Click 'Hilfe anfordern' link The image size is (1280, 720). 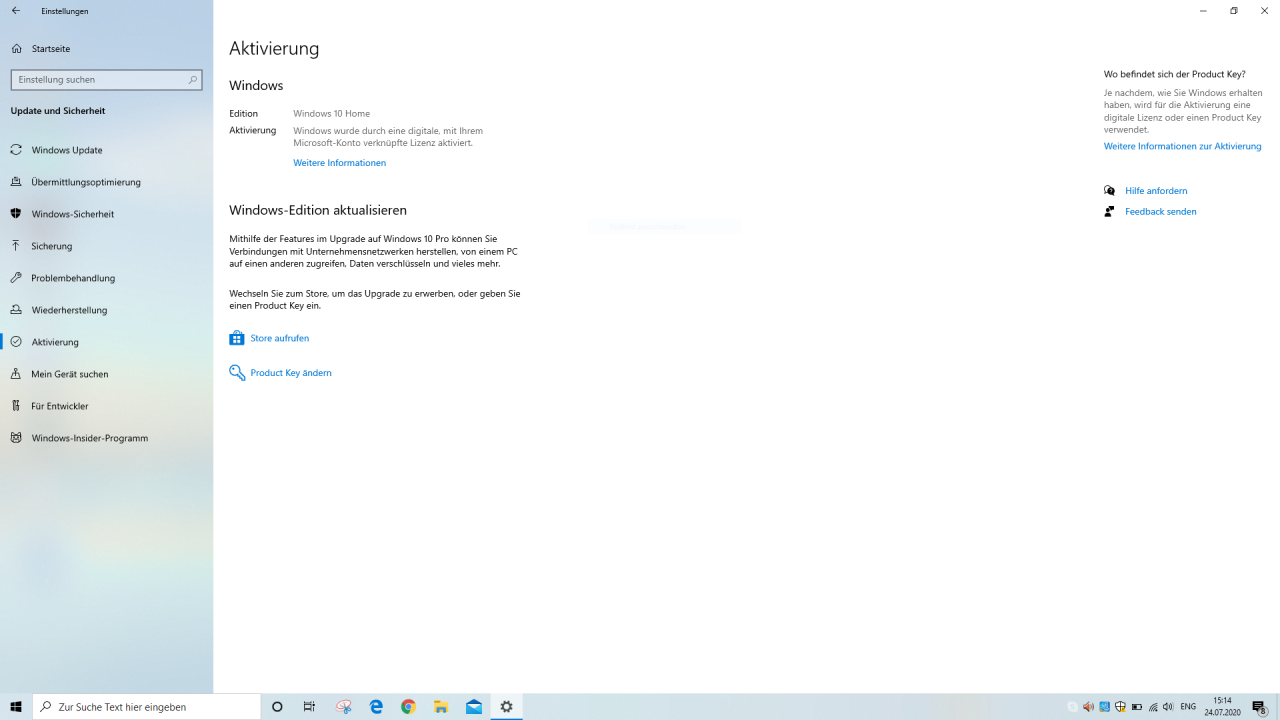(x=1156, y=191)
